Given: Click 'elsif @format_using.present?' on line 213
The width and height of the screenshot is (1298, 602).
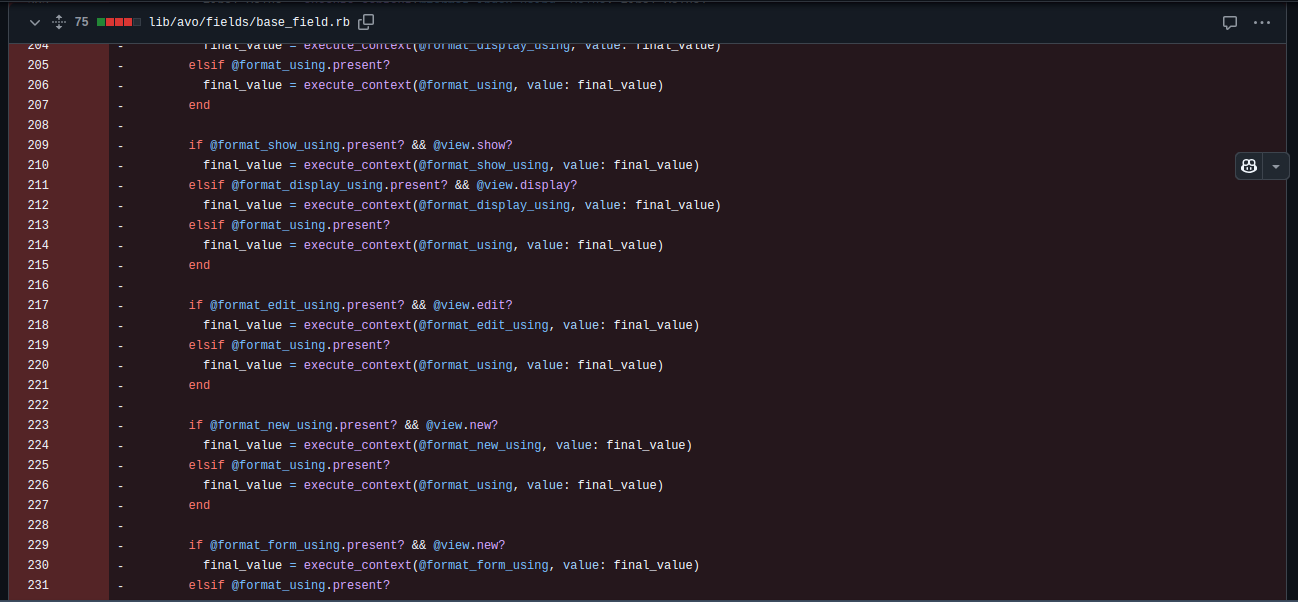Looking at the screenshot, I should 289,225.
